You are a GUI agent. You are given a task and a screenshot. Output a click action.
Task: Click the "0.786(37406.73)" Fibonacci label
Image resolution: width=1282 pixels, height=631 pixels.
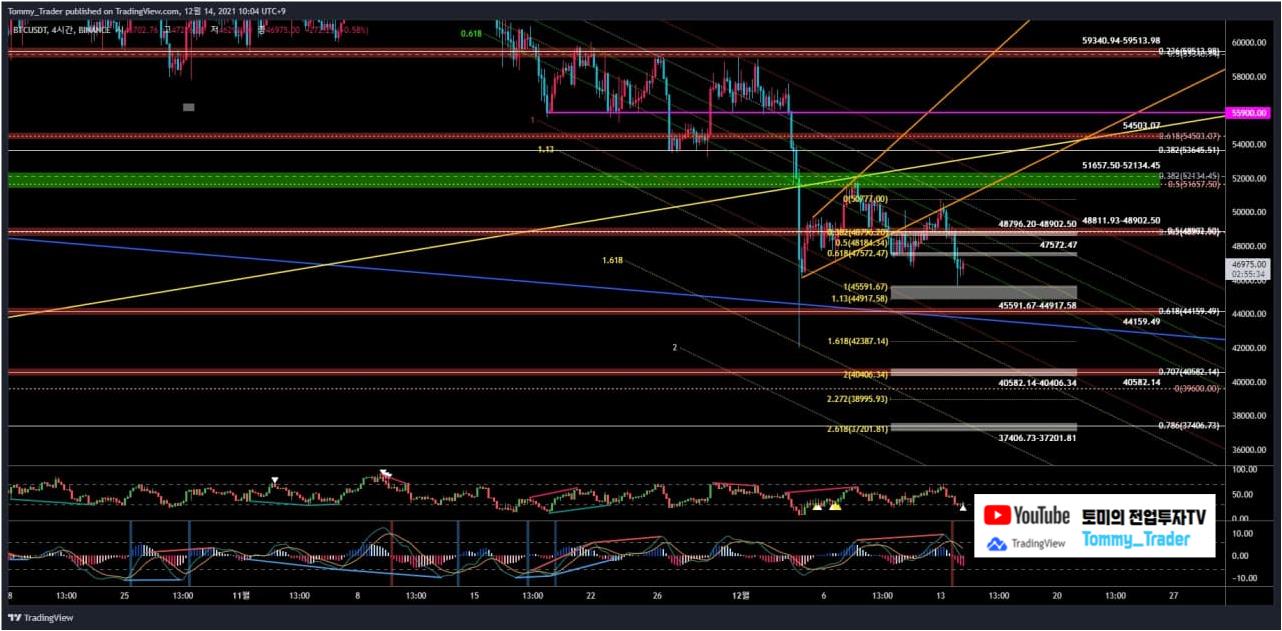click(1190, 426)
